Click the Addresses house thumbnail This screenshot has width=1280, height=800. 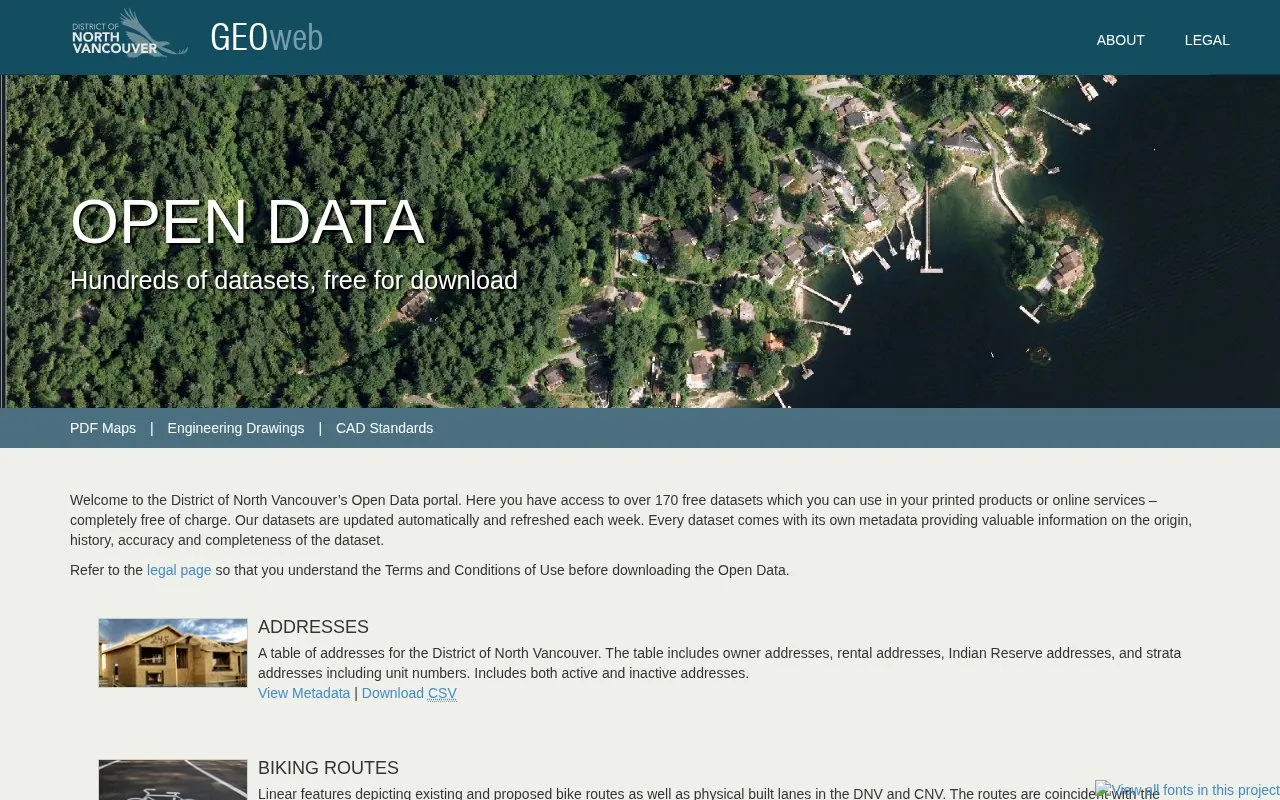[173, 653]
